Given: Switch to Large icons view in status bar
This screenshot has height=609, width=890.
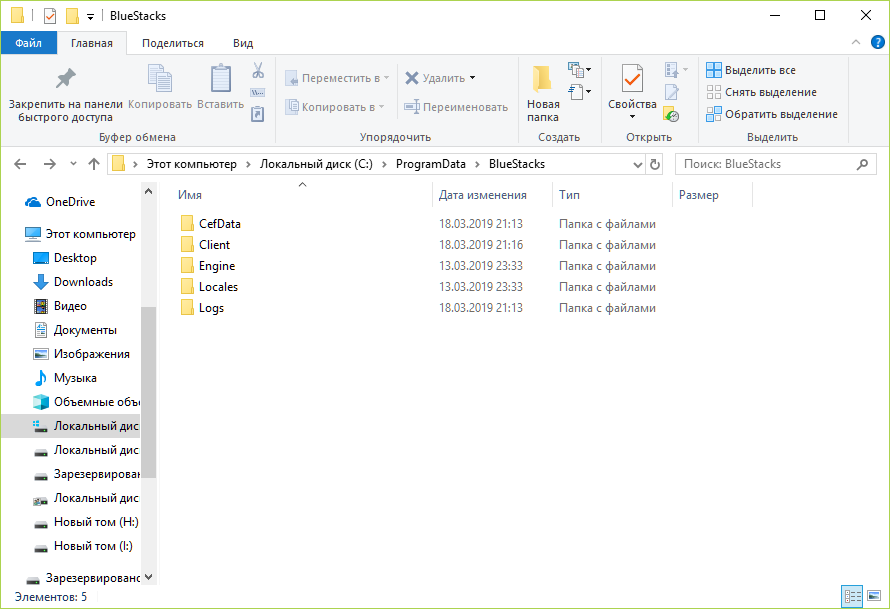Looking at the screenshot, I should click(x=874, y=596).
